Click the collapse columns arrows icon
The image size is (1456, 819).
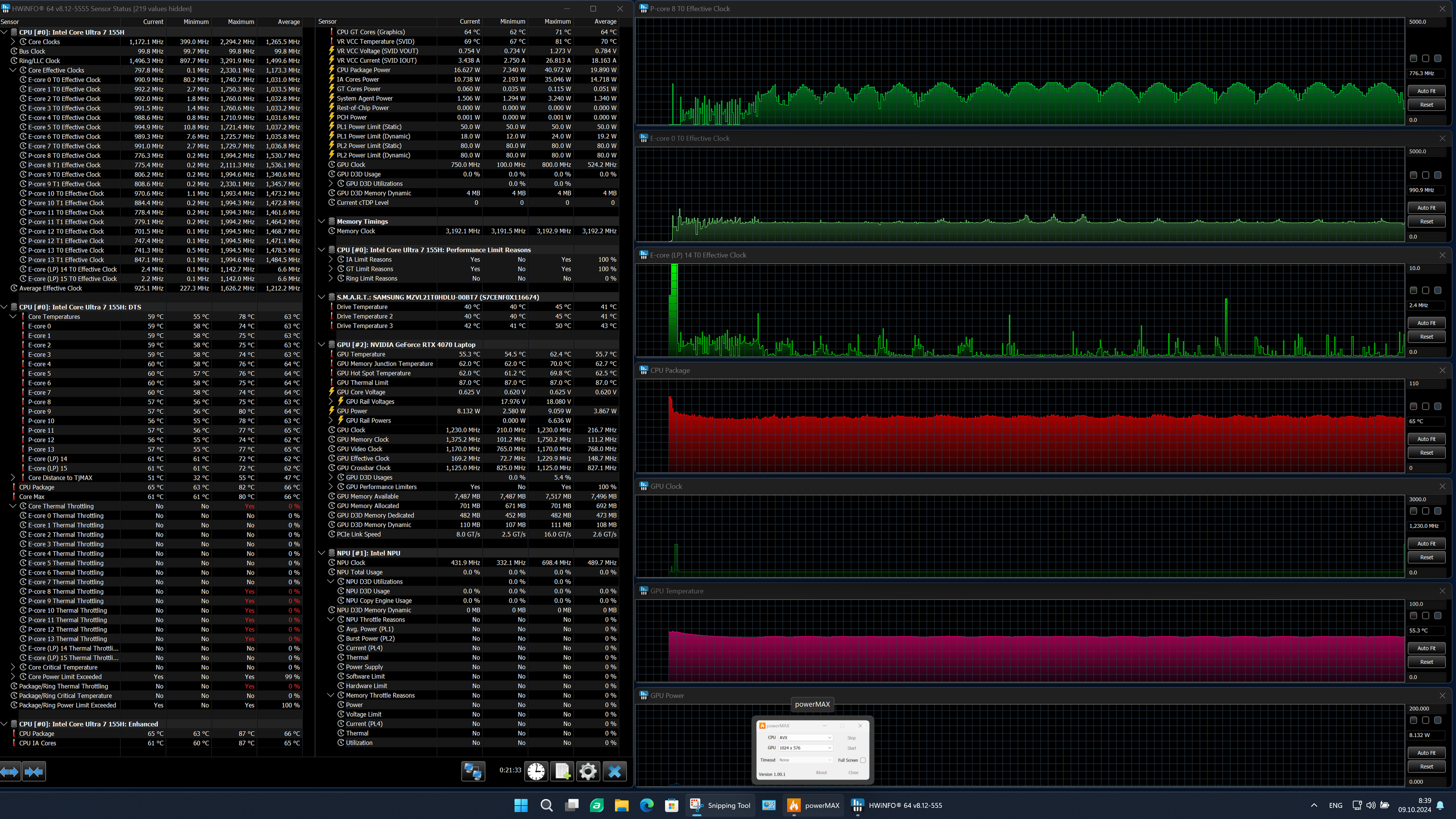[34, 771]
